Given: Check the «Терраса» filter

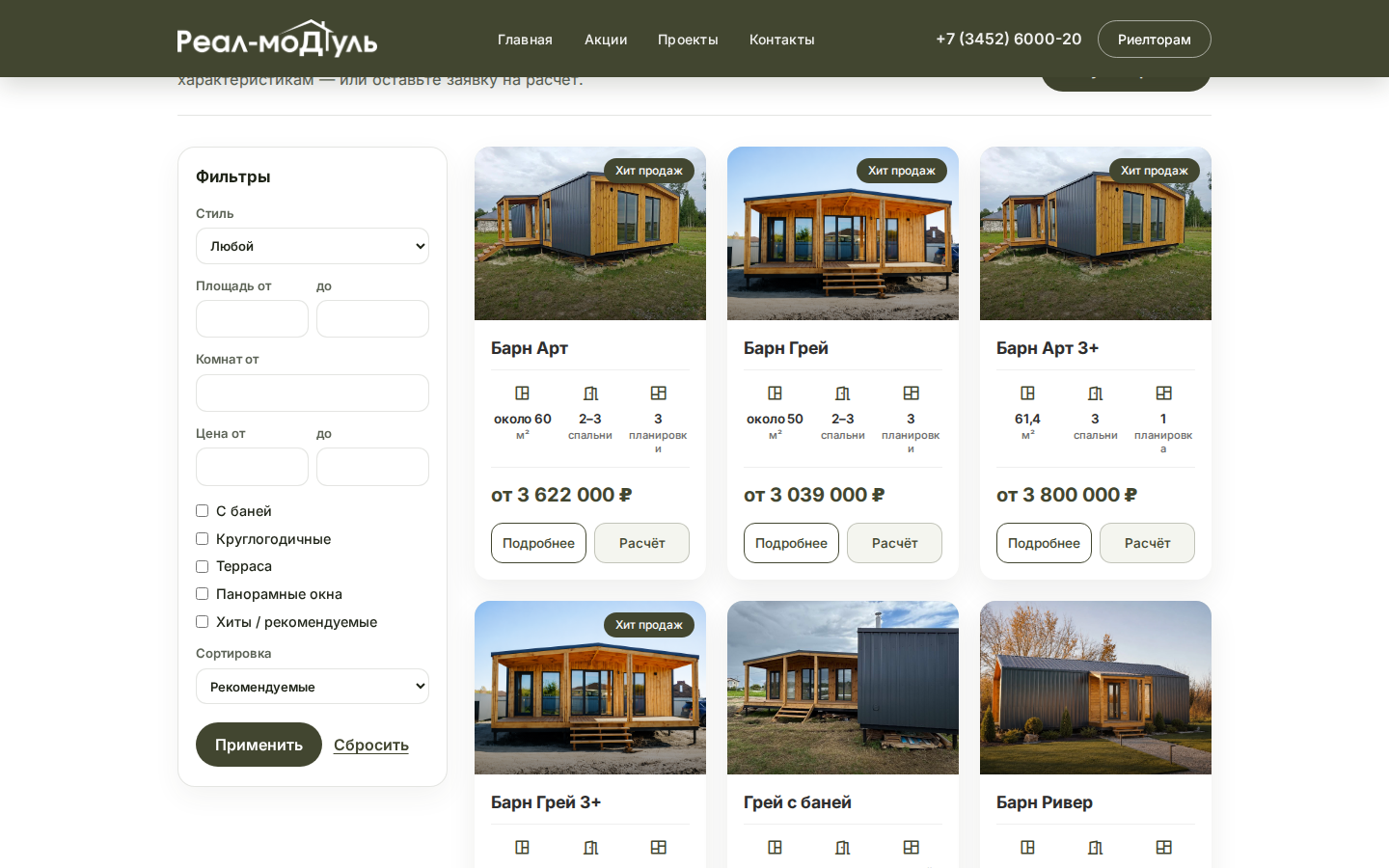Looking at the screenshot, I should pyautogui.click(x=203, y=566).
